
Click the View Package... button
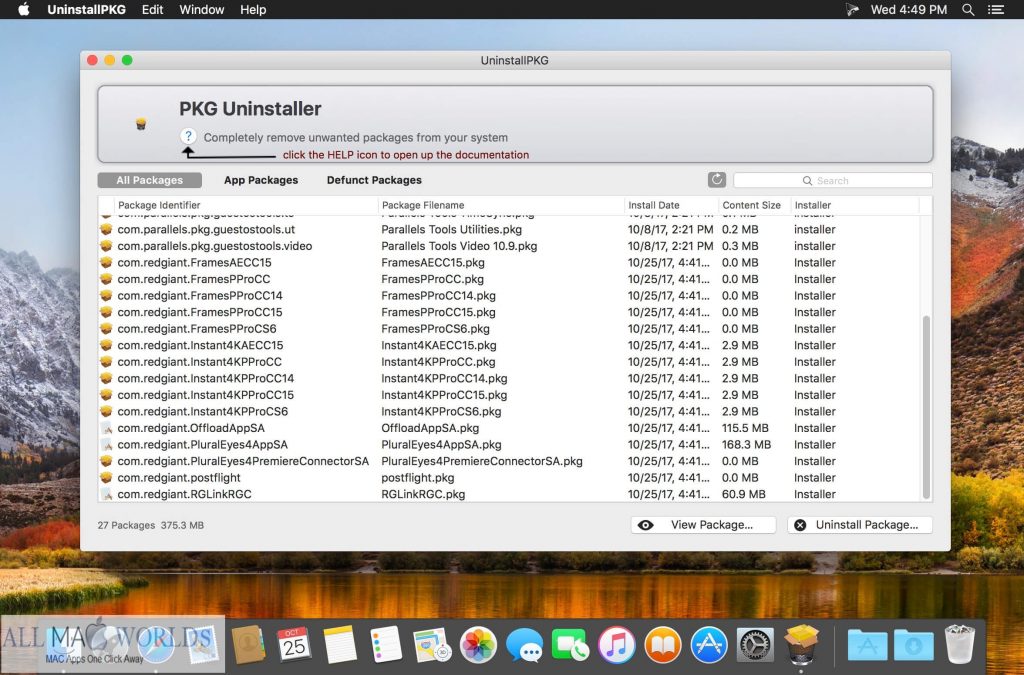click(703, 525)
